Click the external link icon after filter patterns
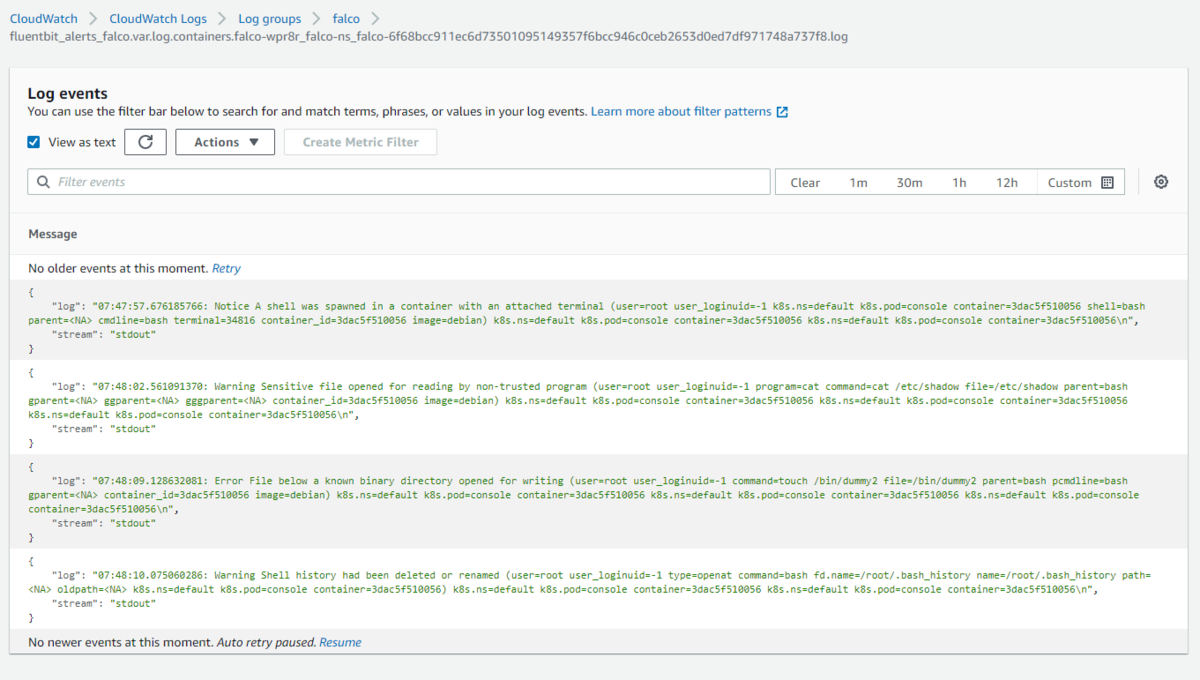Viewport: 1200px width, 680px height. click(x=783, y=112)
